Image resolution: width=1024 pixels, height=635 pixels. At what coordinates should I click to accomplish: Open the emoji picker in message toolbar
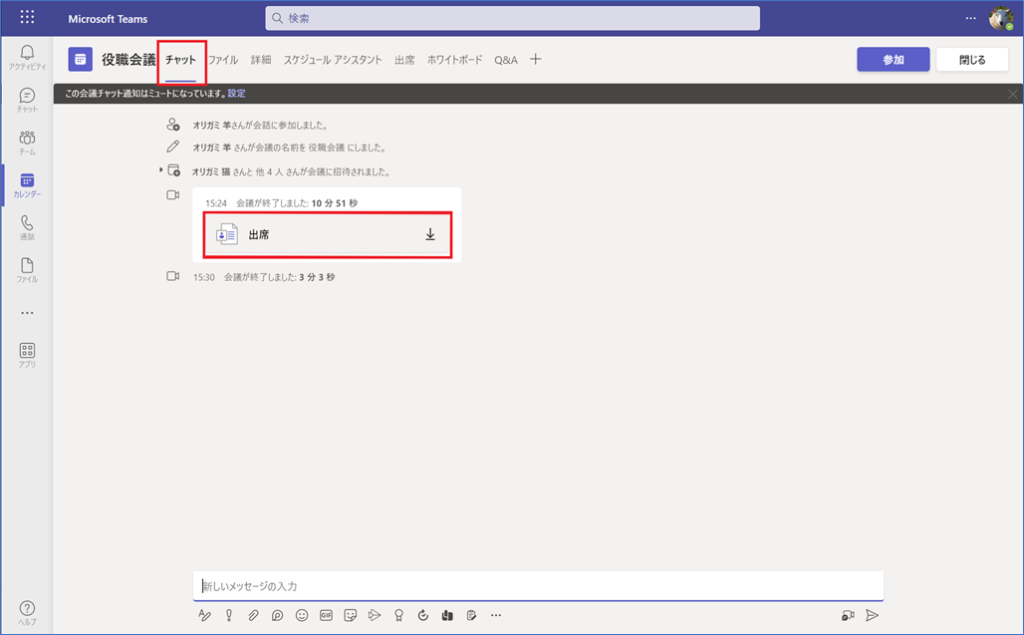click(302, 615)
